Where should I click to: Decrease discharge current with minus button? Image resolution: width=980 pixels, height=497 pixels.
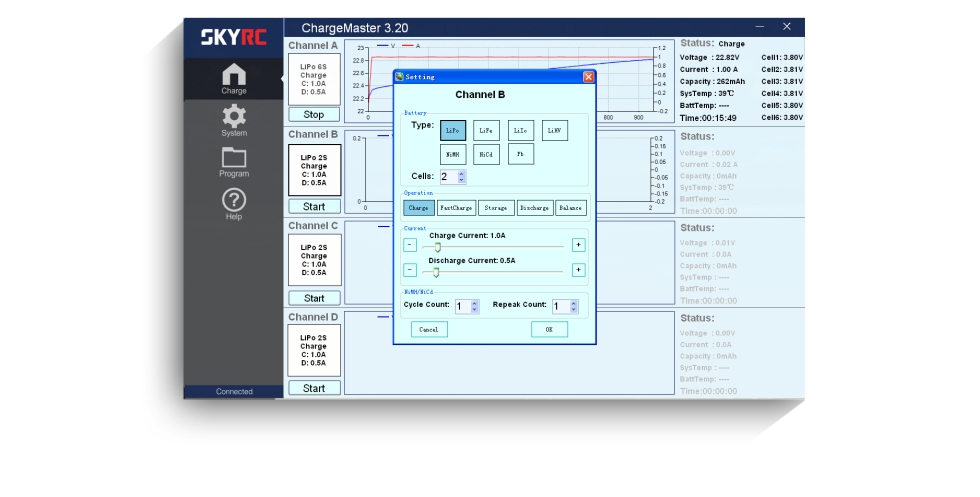click(409, 270)
